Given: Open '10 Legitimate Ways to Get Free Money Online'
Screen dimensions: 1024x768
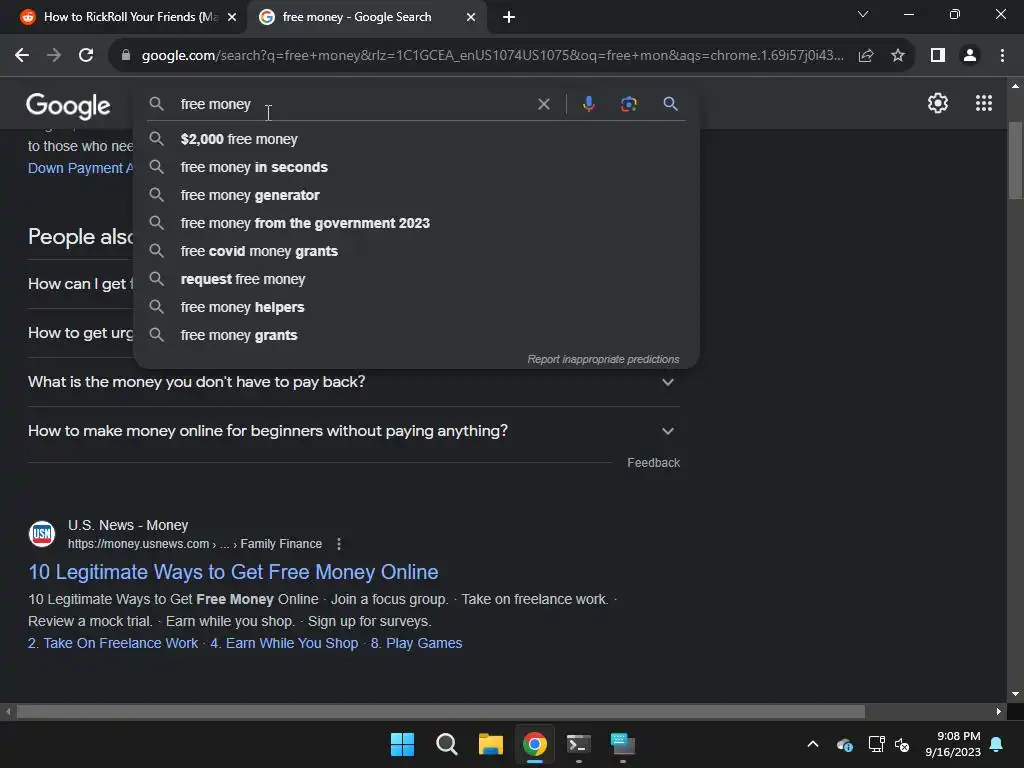Looking at the screenshot, I should coord(233,572).
